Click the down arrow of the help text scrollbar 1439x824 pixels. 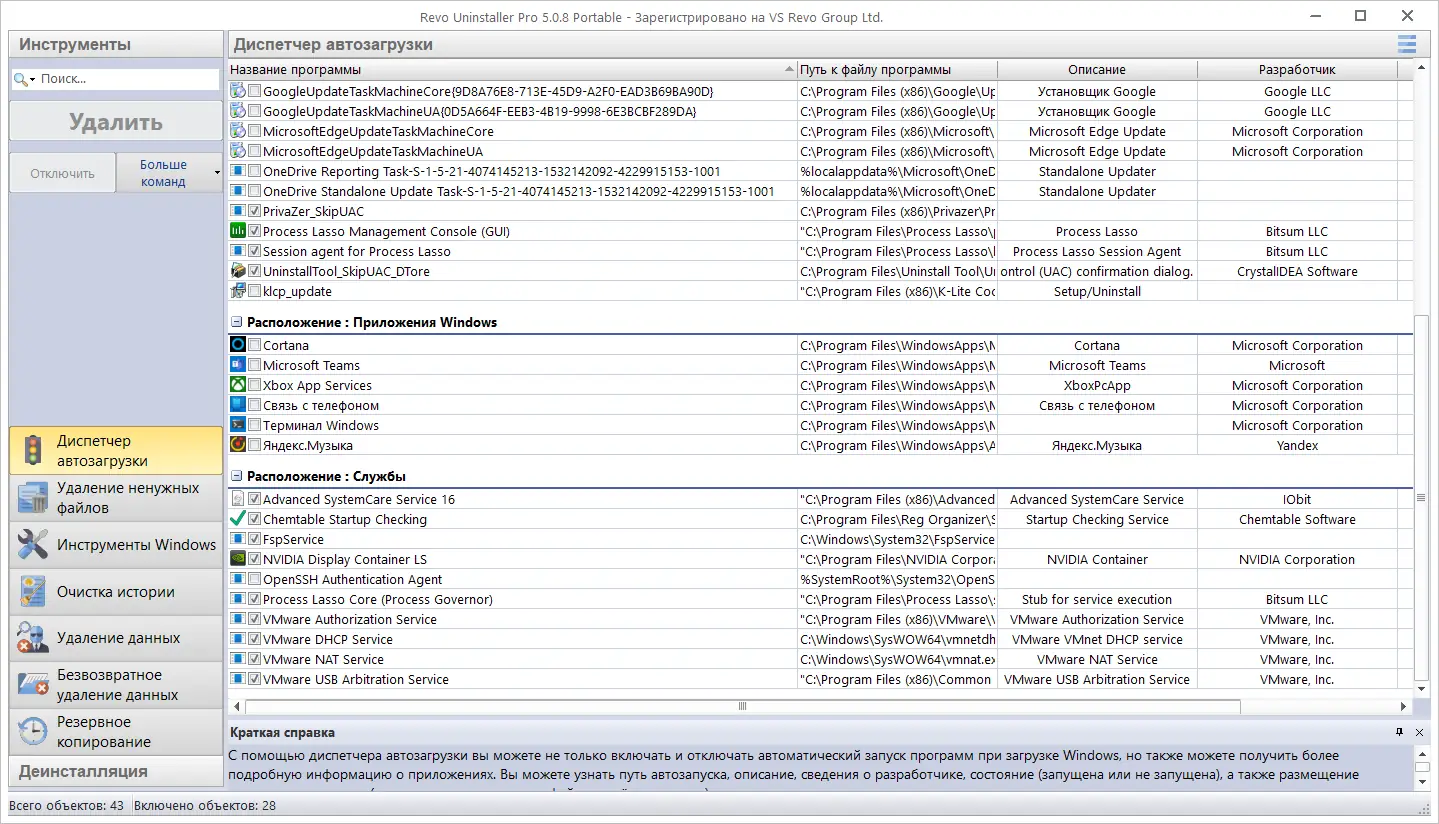(x=1421, y=783)
